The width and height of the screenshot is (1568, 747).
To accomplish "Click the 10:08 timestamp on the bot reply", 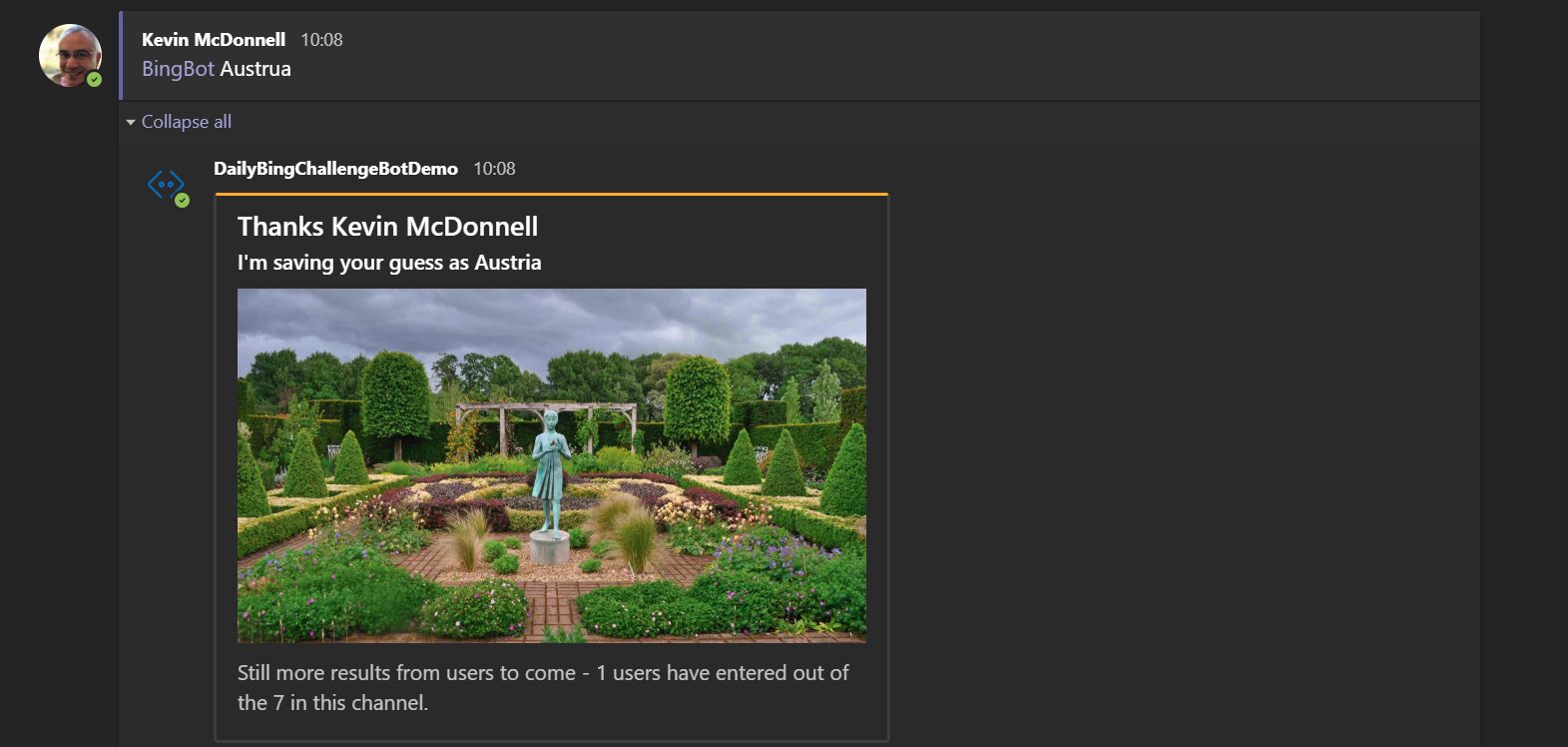I will (494, 169).
